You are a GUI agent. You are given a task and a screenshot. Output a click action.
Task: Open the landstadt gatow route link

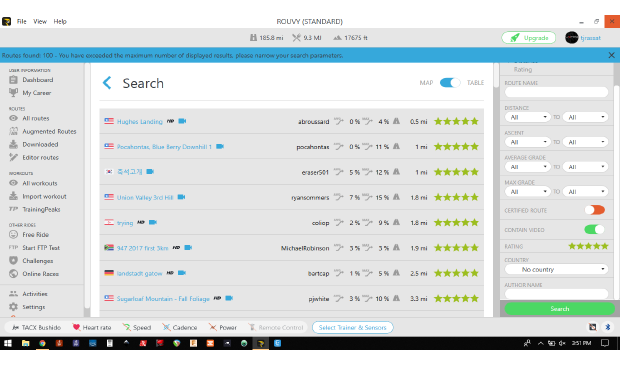pyautogui.click(x=139, y=273)
